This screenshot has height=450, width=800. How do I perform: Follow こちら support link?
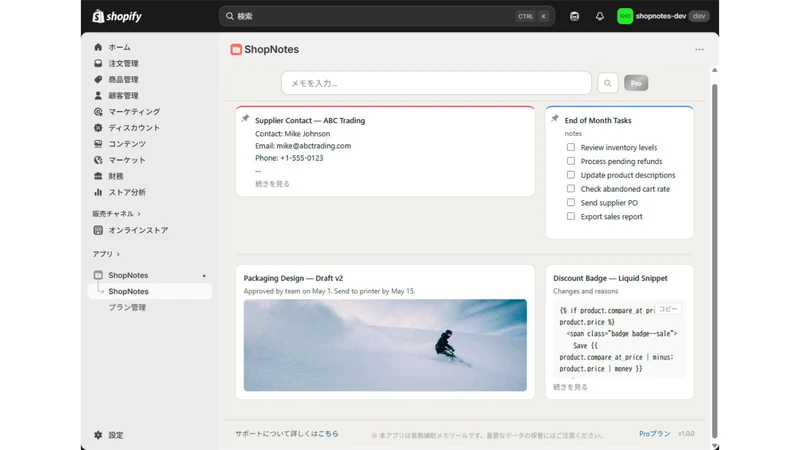[x=328, y=434]
